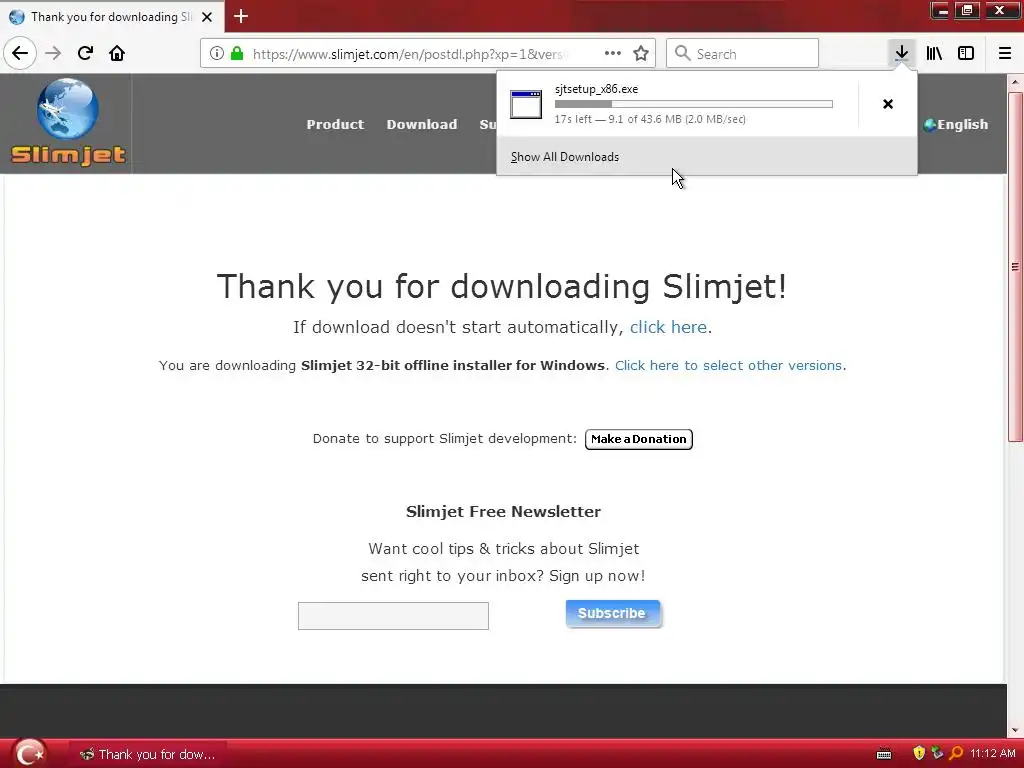
Task: Open page actions three-dot menu
Action: [x=613, y=53]
